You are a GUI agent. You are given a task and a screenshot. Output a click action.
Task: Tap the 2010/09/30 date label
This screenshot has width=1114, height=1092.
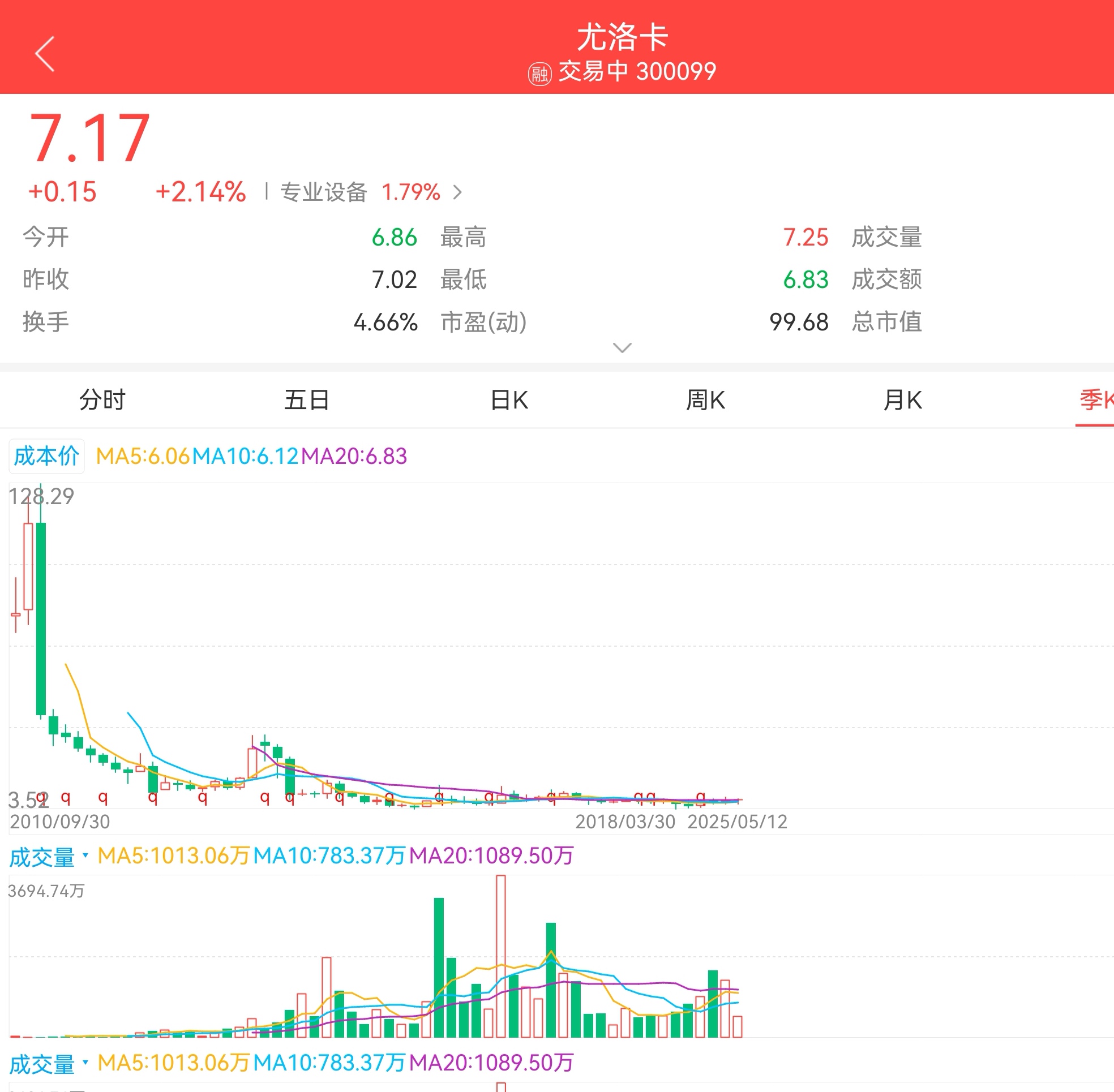coord(59,822)
